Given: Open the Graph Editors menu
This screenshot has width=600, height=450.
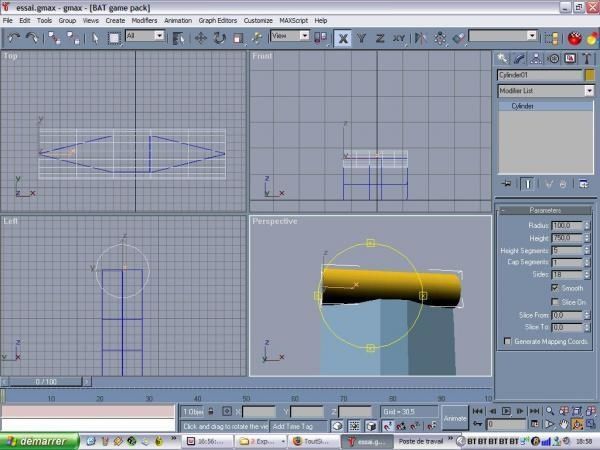Looking at the screenshot, I should [217, 21].
